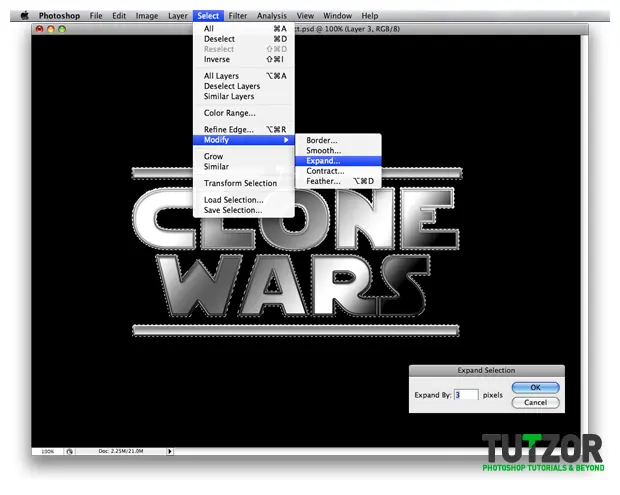
Task: Open the Layer menu
Action: point(178,16)
